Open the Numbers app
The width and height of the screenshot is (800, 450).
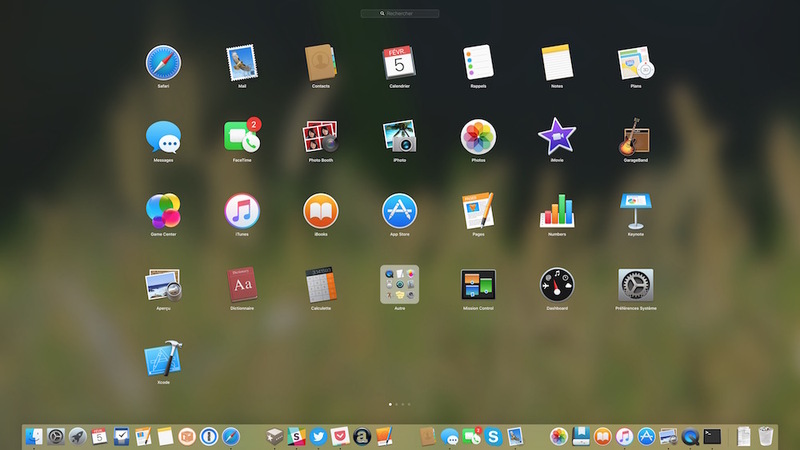[x=557, y=211]
